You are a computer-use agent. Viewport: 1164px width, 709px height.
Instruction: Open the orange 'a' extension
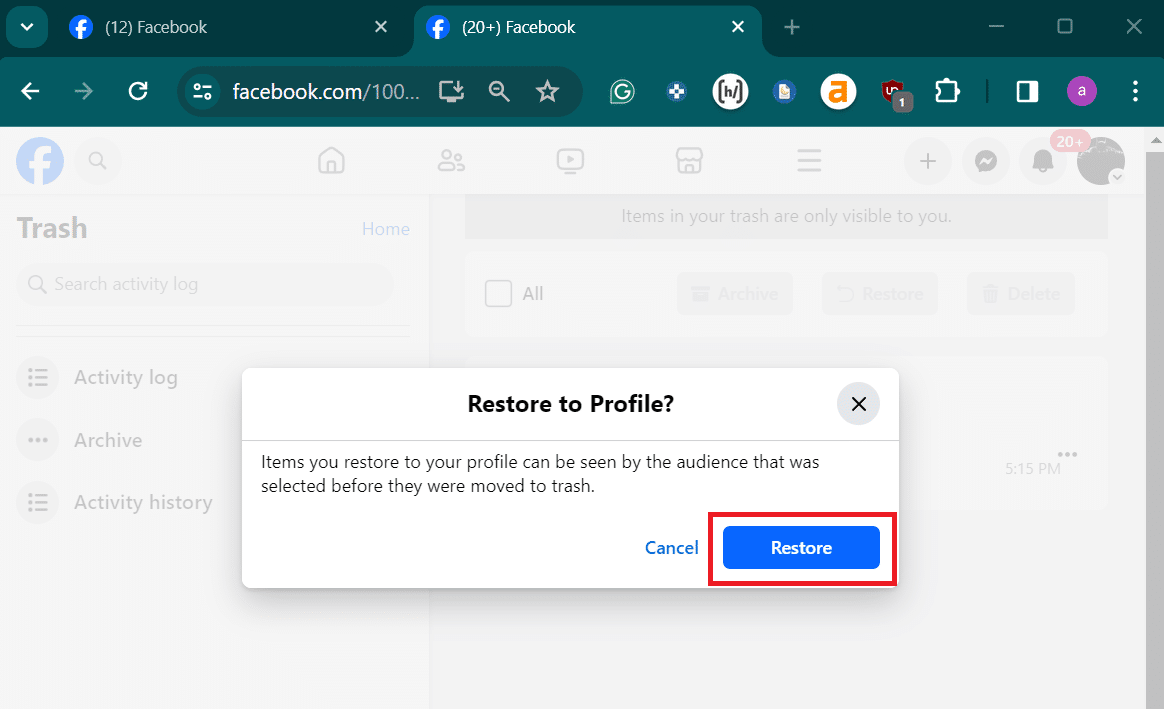coord(838,91)
